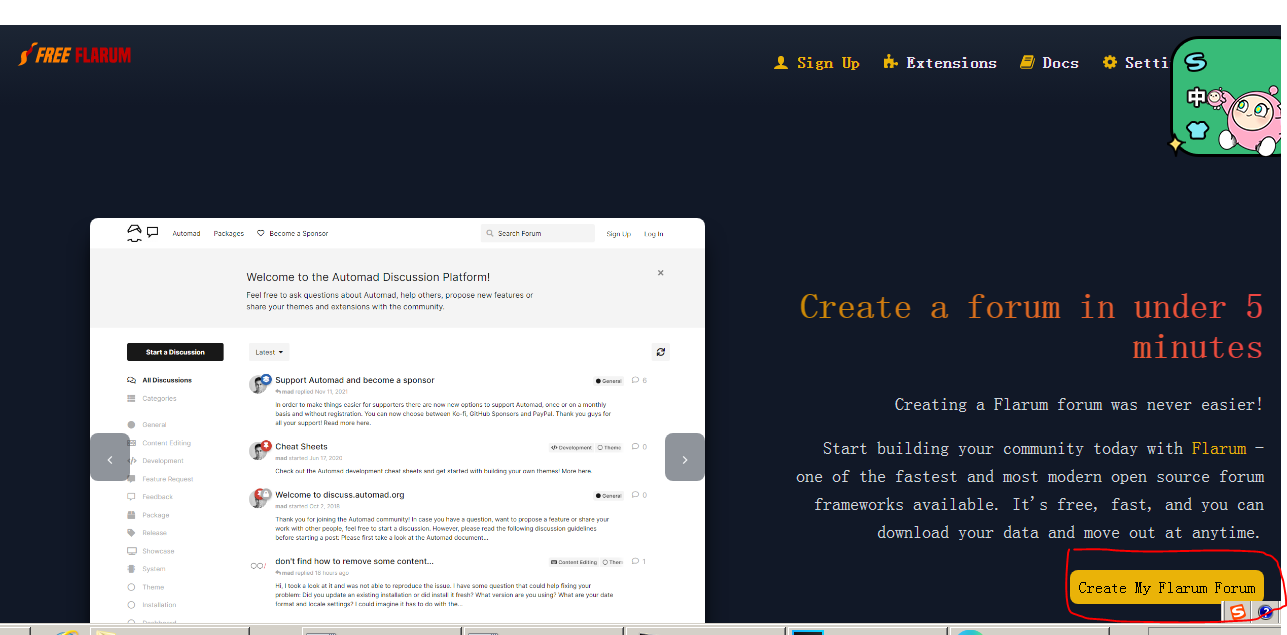This screenshot has height=635, width=1287.
Task: Click Log In in forum preview header
Action: 653,233
